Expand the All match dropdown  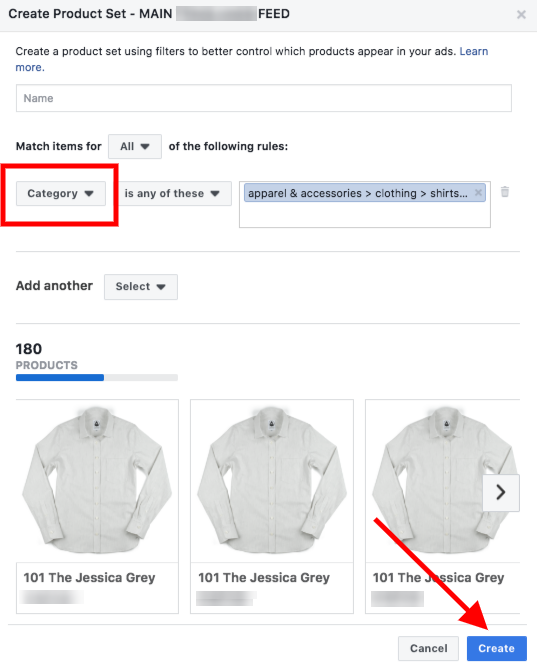coord(135,146)
